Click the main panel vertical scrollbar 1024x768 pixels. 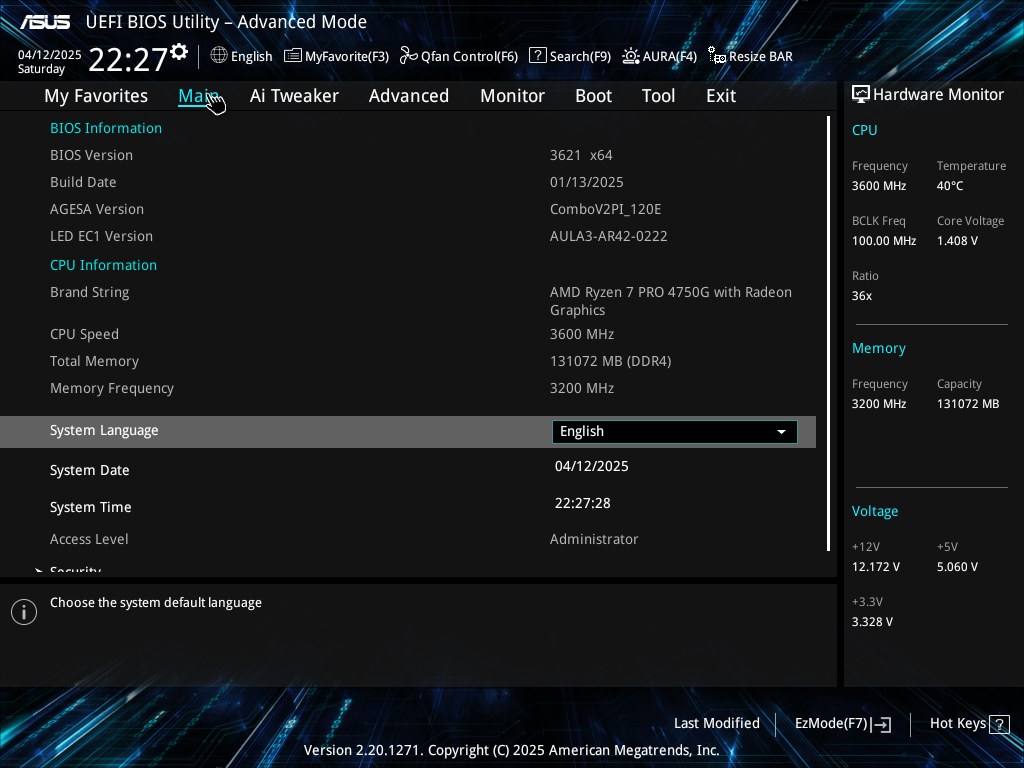click(x=828, y=333)
